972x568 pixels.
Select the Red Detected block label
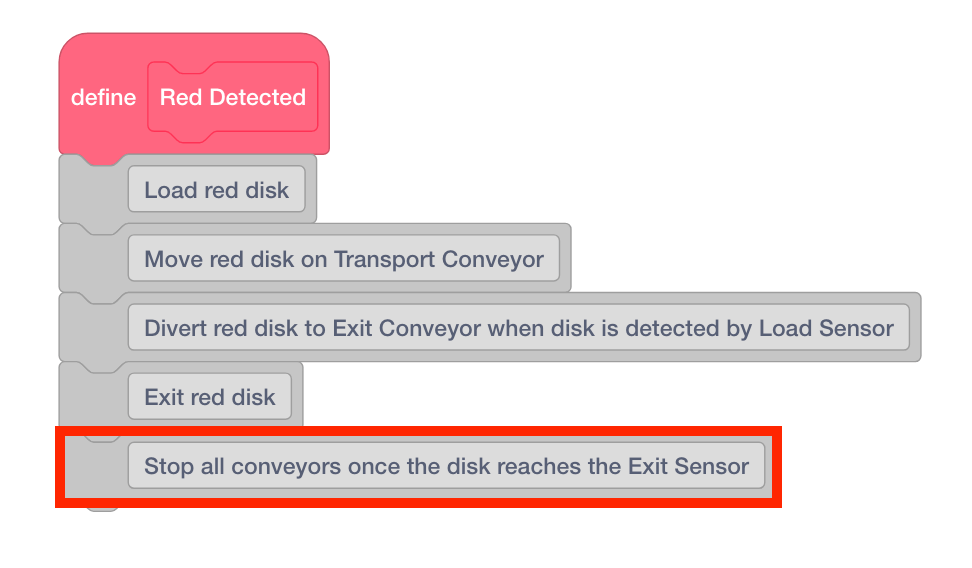pos(233,98)
